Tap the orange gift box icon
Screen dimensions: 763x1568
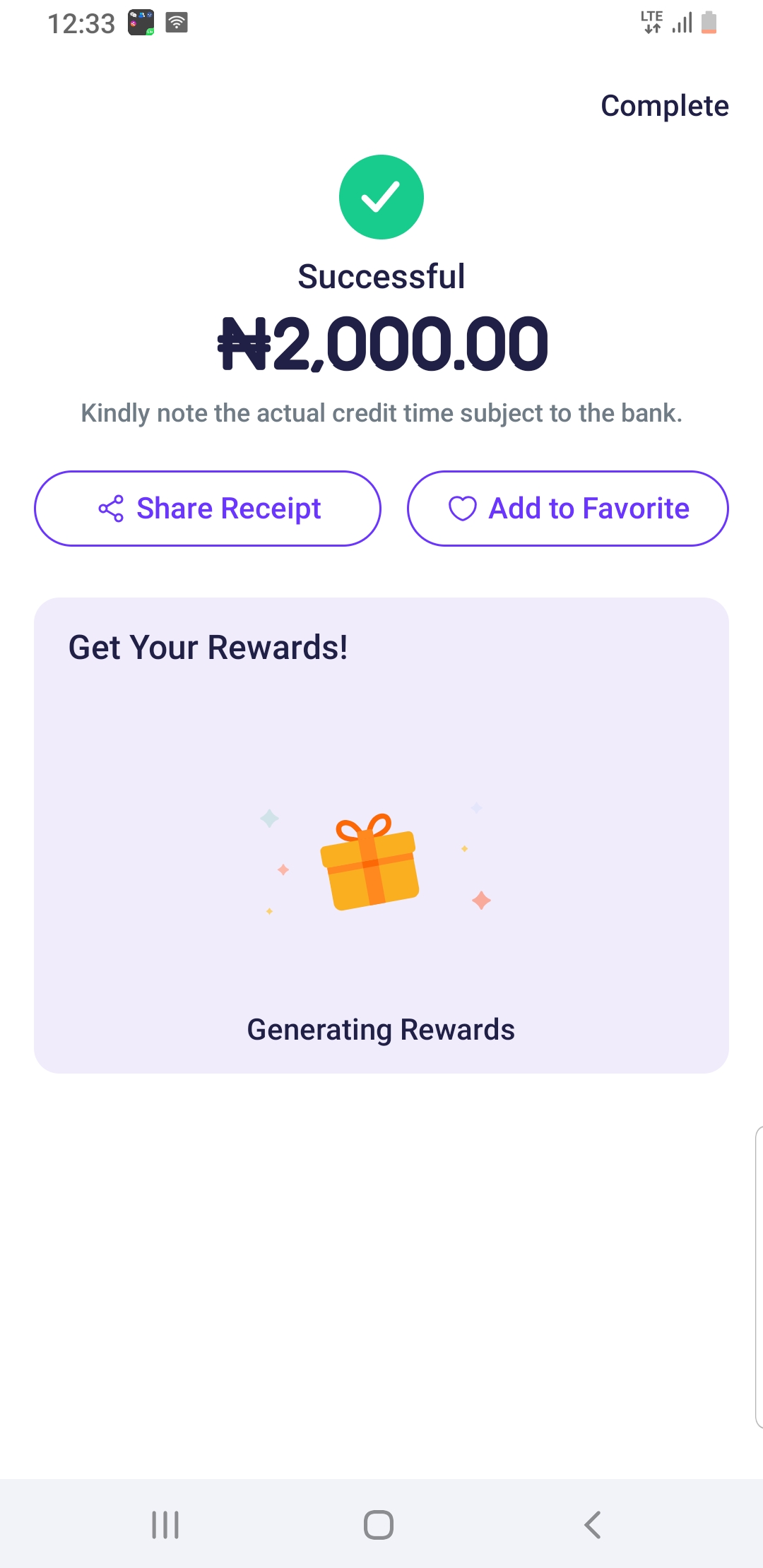pyautogui.click(x=369, y=862)
